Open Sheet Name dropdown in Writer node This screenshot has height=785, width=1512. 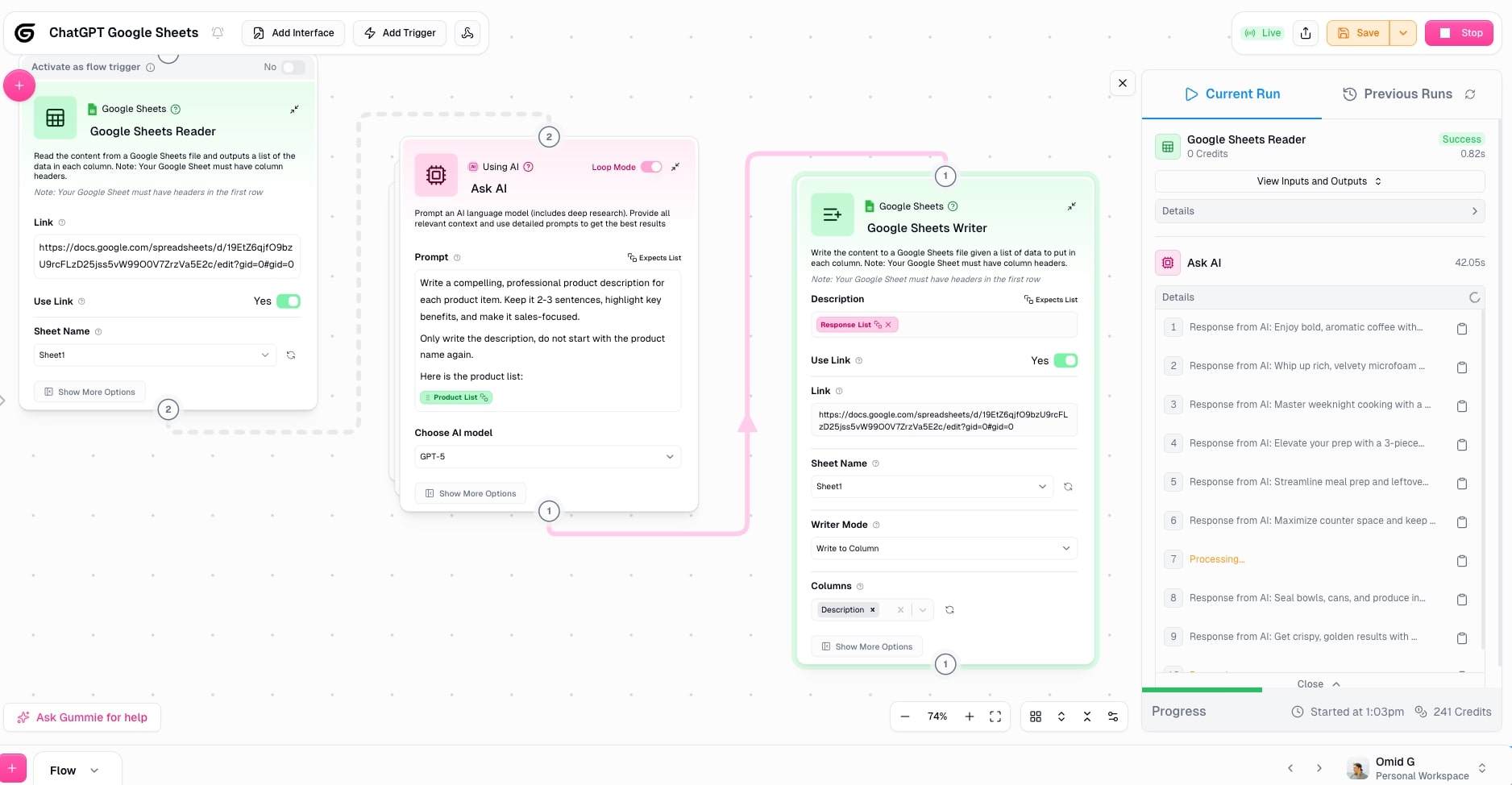[x=932, y=487]
